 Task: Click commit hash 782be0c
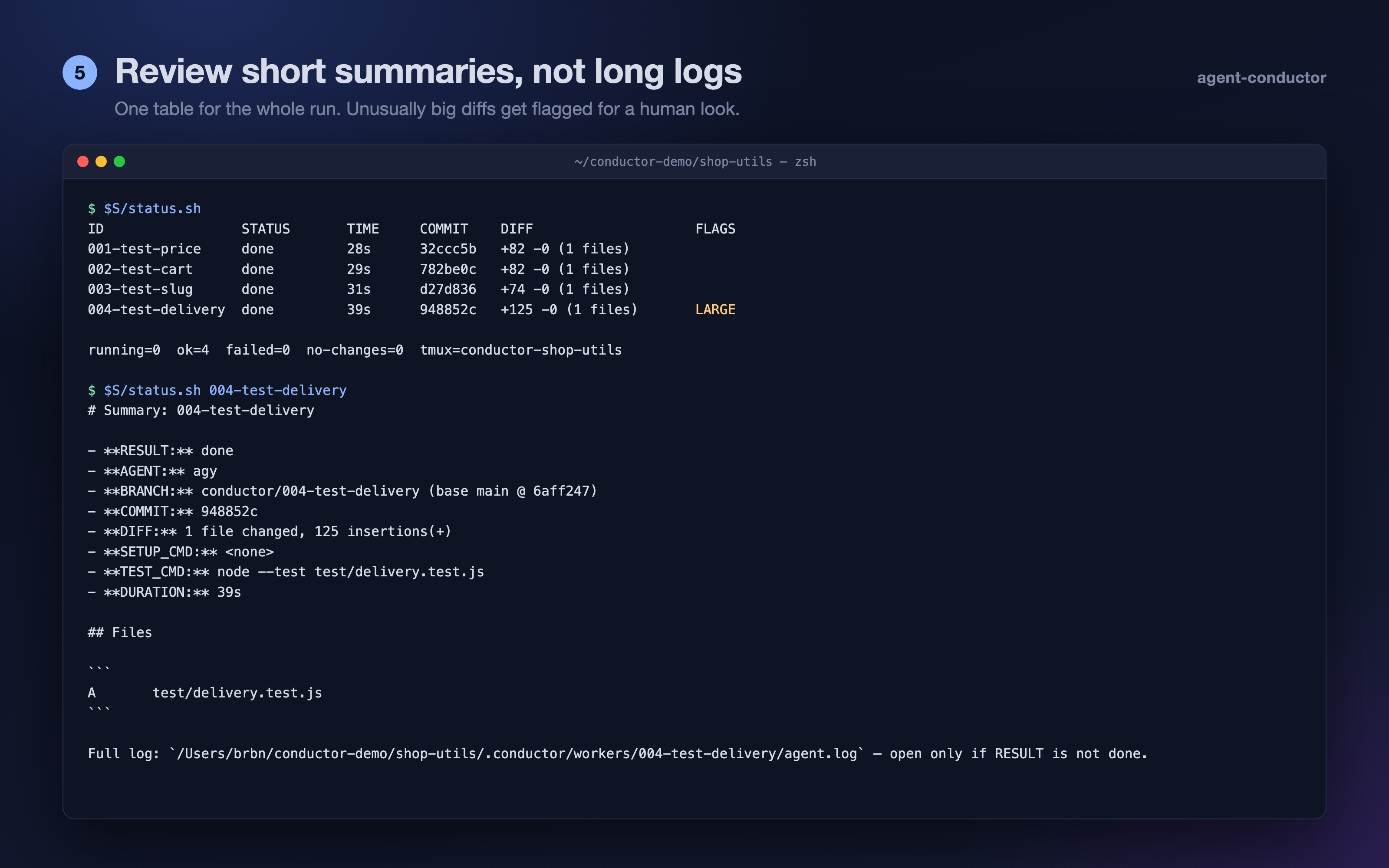448,269
